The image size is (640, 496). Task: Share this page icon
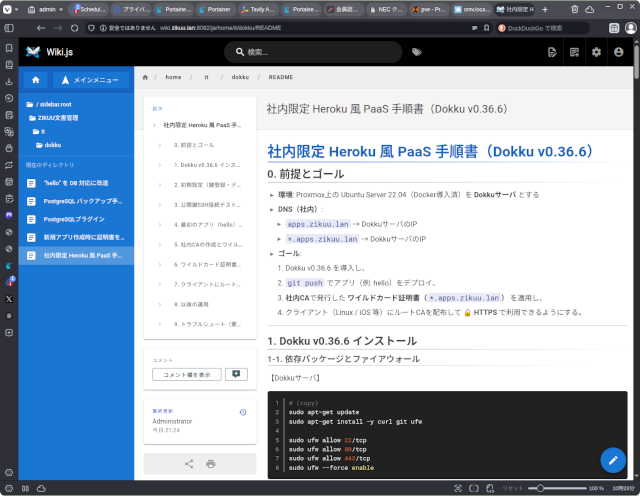[x=189, y=464]
